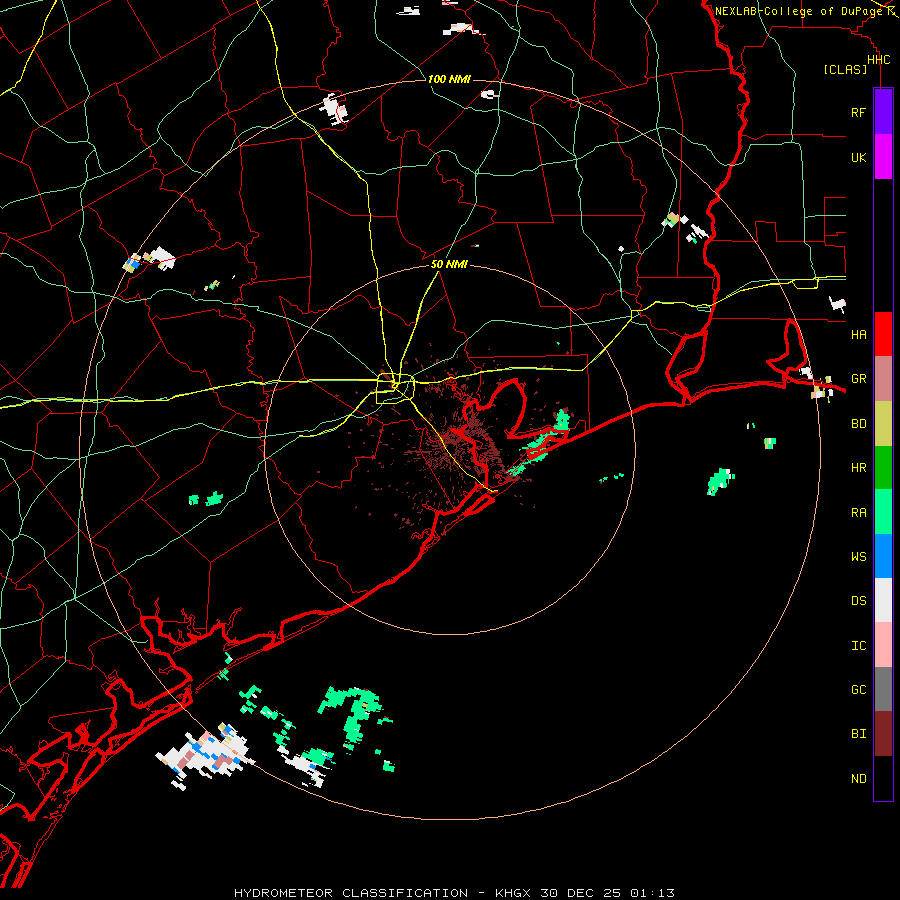This screenshot has height=900, width=900.
Task: Click the dark green HR legend swatch
Action: 883,468
